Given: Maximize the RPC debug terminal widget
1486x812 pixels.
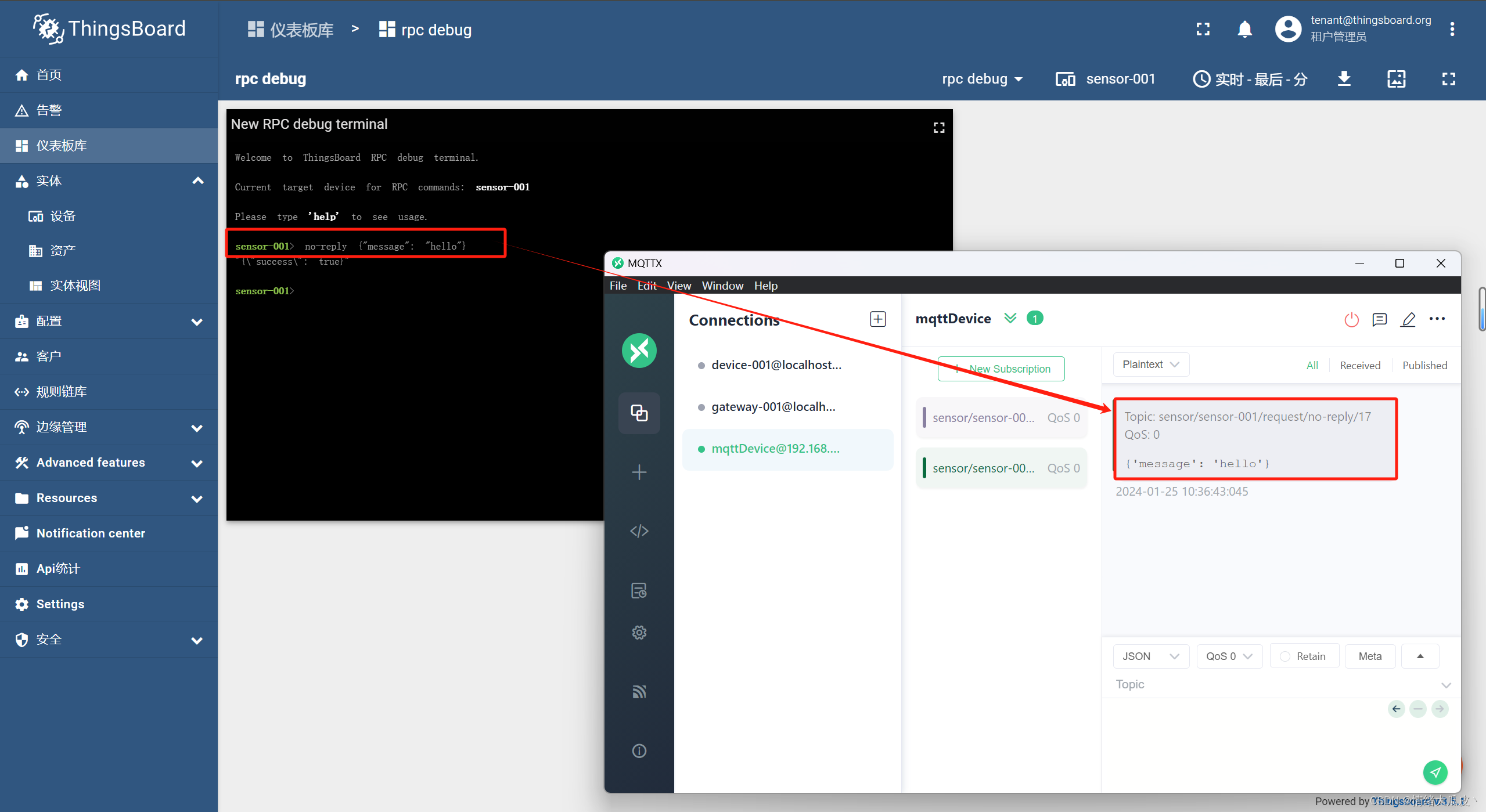Looking at the screenshot, I should click(x=938, y=128).
